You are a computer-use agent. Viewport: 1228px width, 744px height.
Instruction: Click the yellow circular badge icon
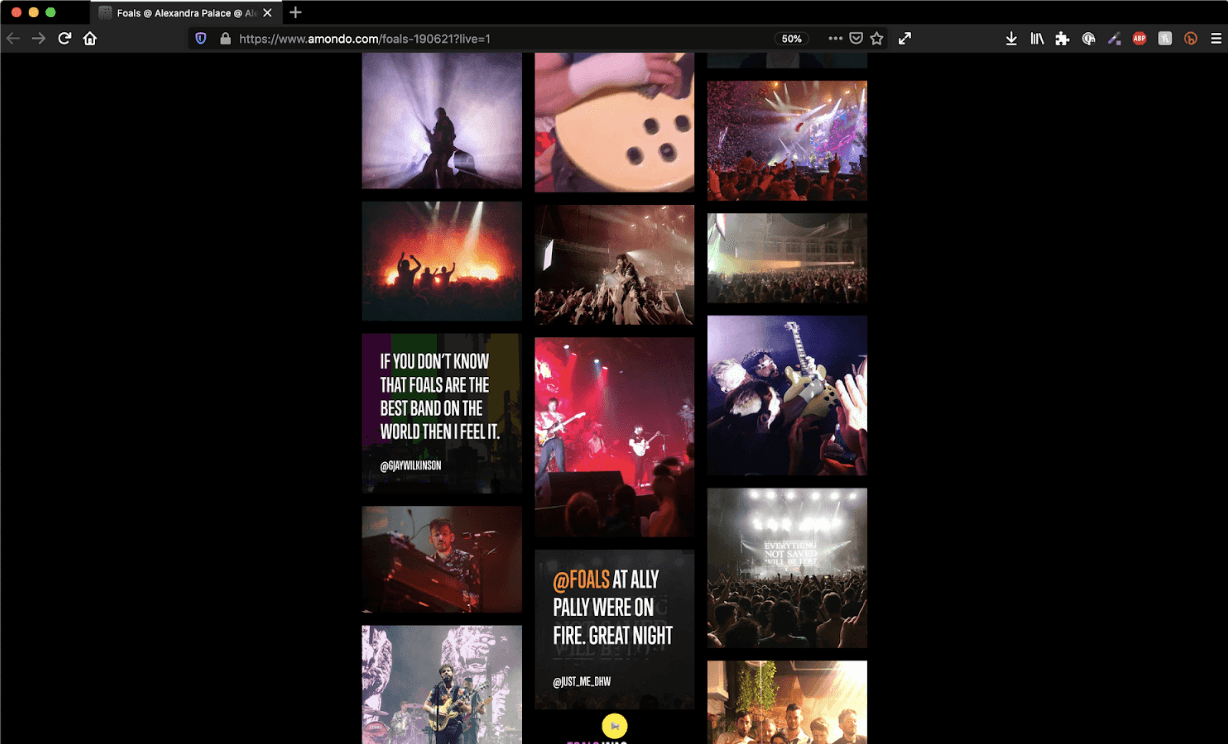tap(614, 725)
